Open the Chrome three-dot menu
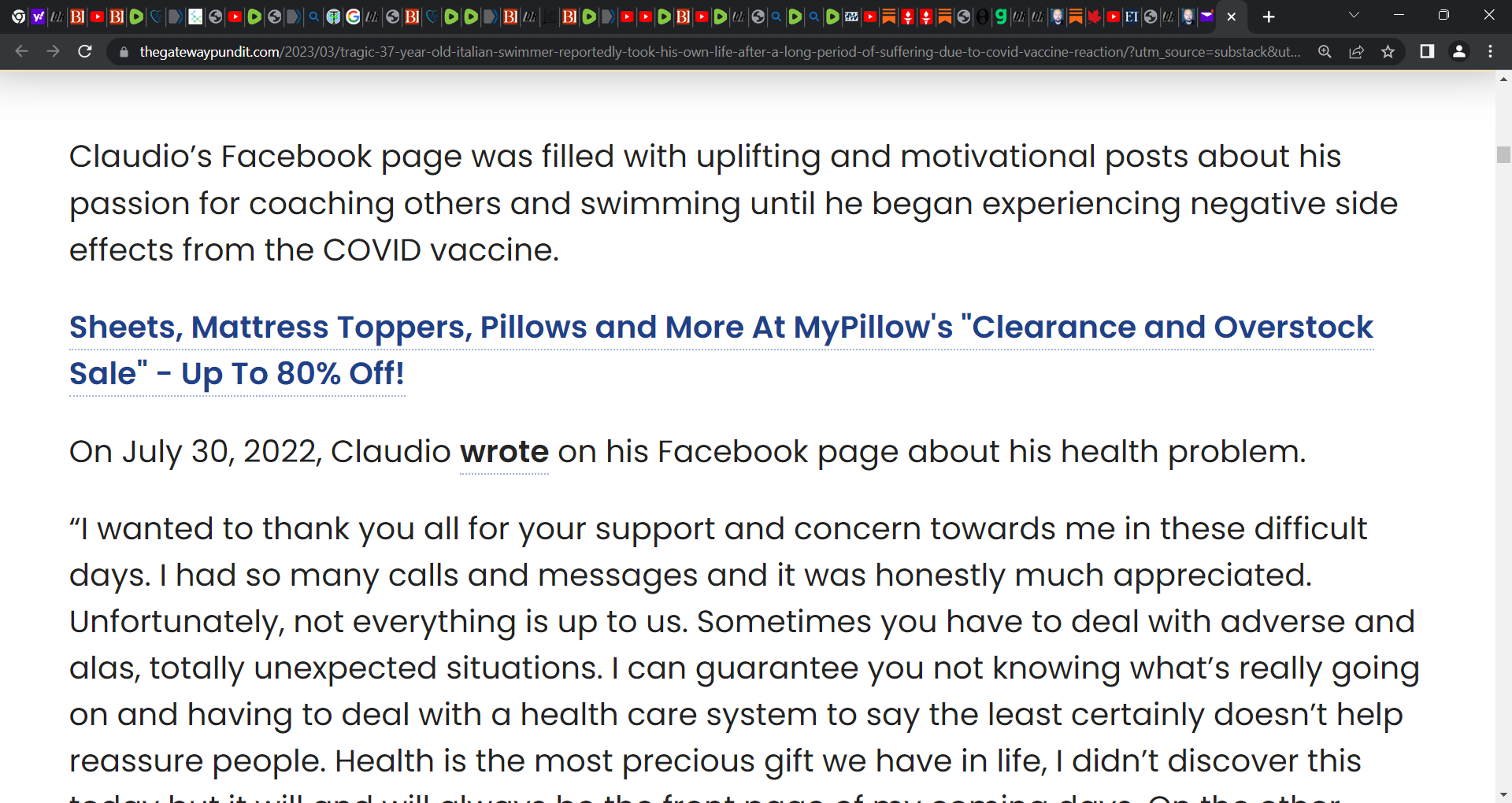The width and height of the screenshot is (1512, 803). [x=1490, y=52]
